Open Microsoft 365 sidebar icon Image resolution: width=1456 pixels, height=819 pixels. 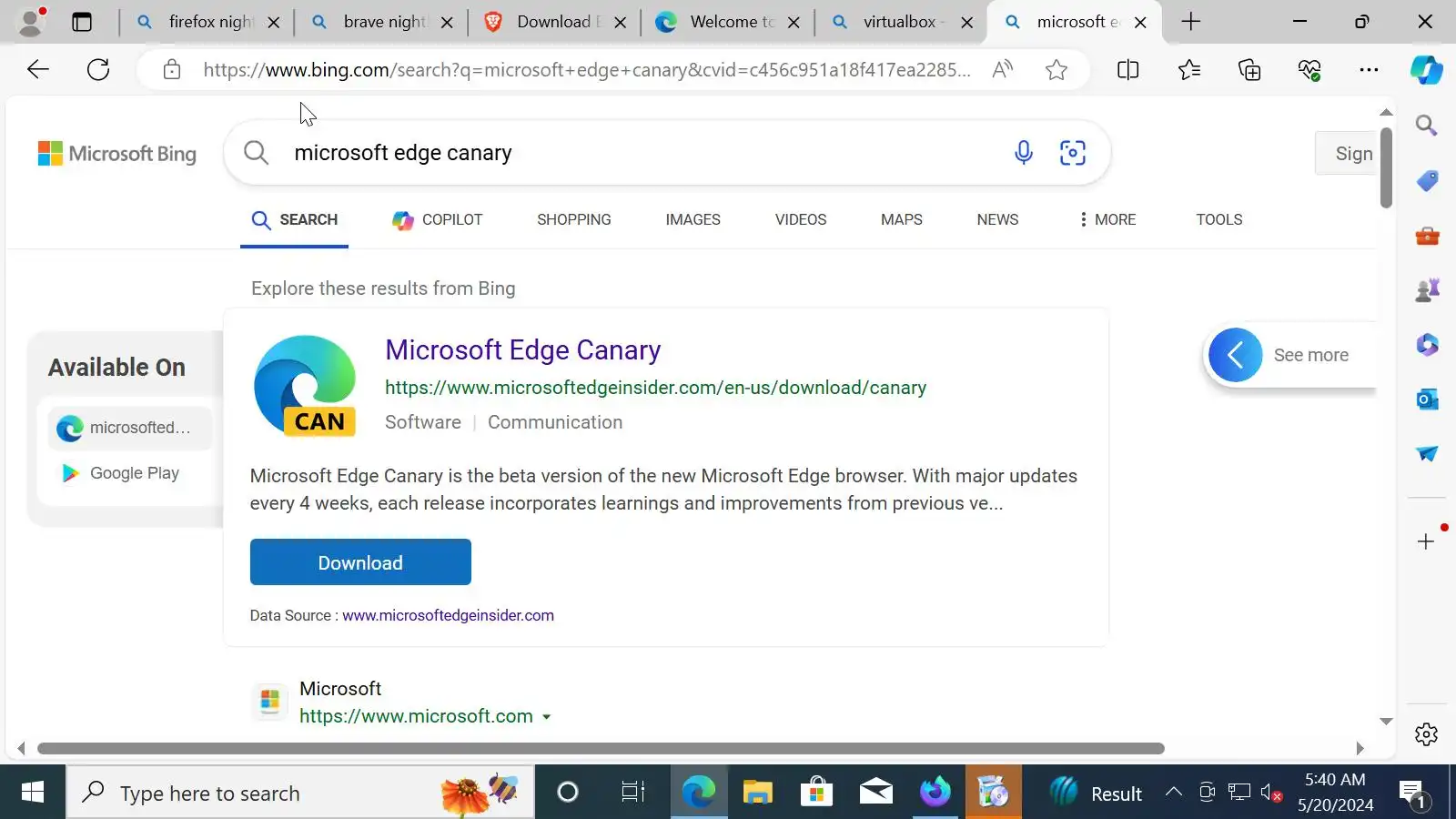click(x=1427, y=345)
